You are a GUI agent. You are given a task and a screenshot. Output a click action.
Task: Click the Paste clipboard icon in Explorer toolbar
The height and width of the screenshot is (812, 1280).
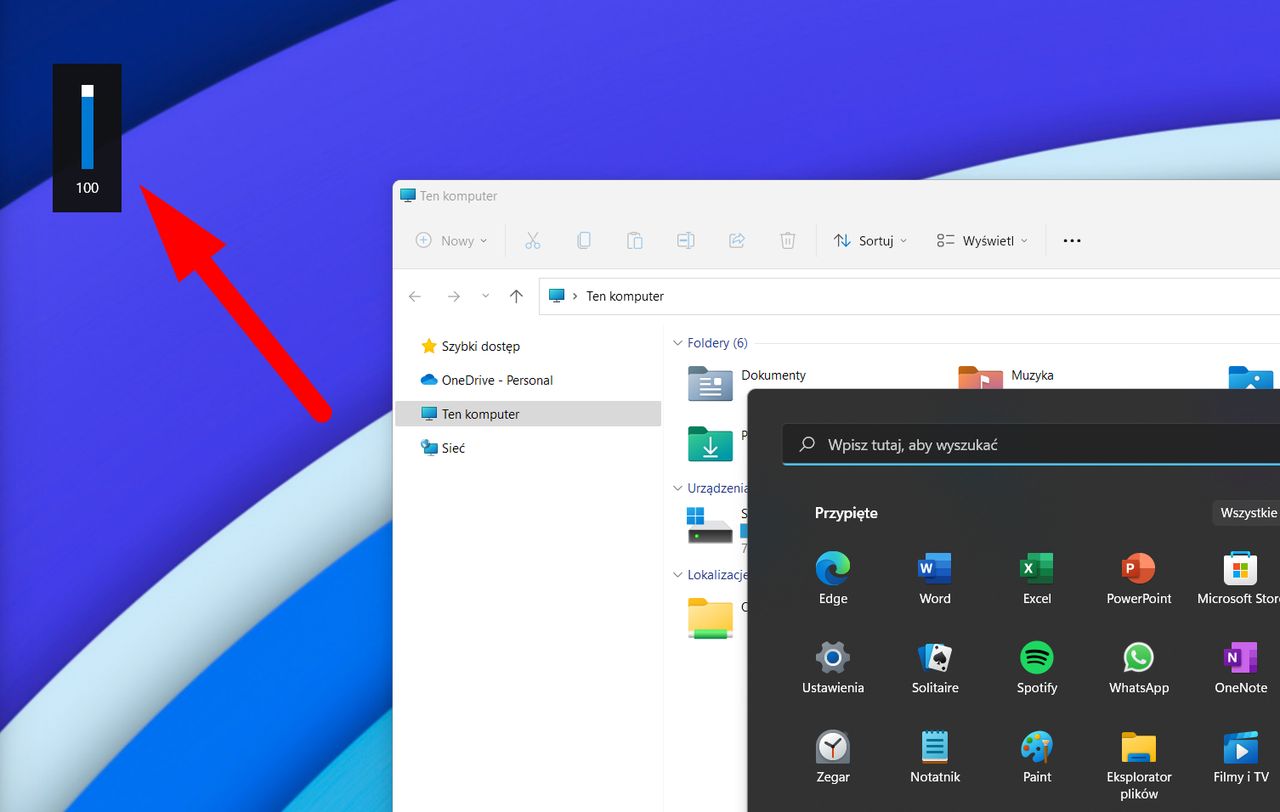[x=635, y=240]
